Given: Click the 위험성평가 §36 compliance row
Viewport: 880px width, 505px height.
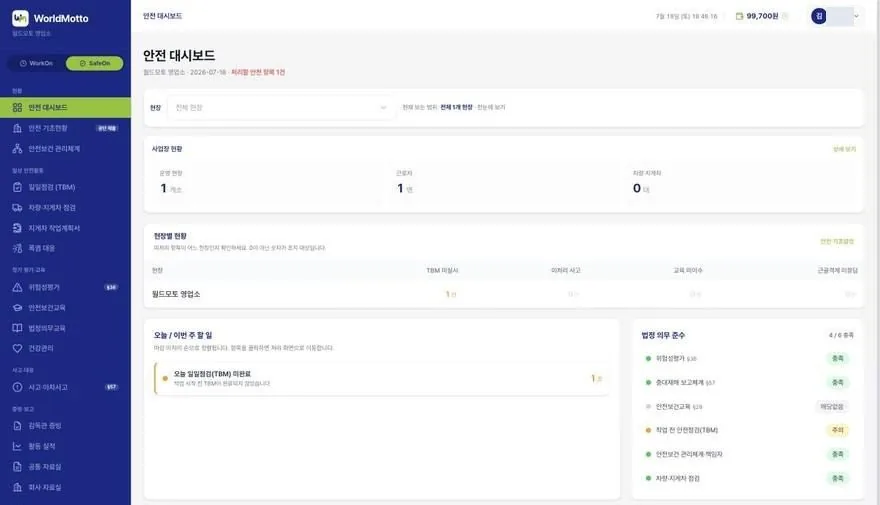Looking at the screenshot, I should pos(747,359).
